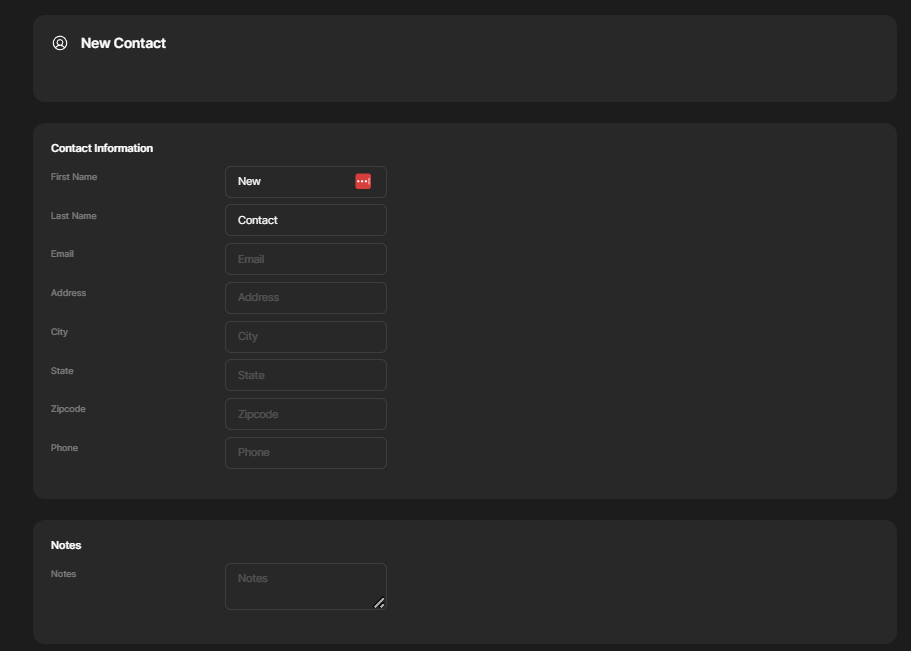Click the notes textarea resize handle
The image size is (911, 651).
click(x=379, y=603)
